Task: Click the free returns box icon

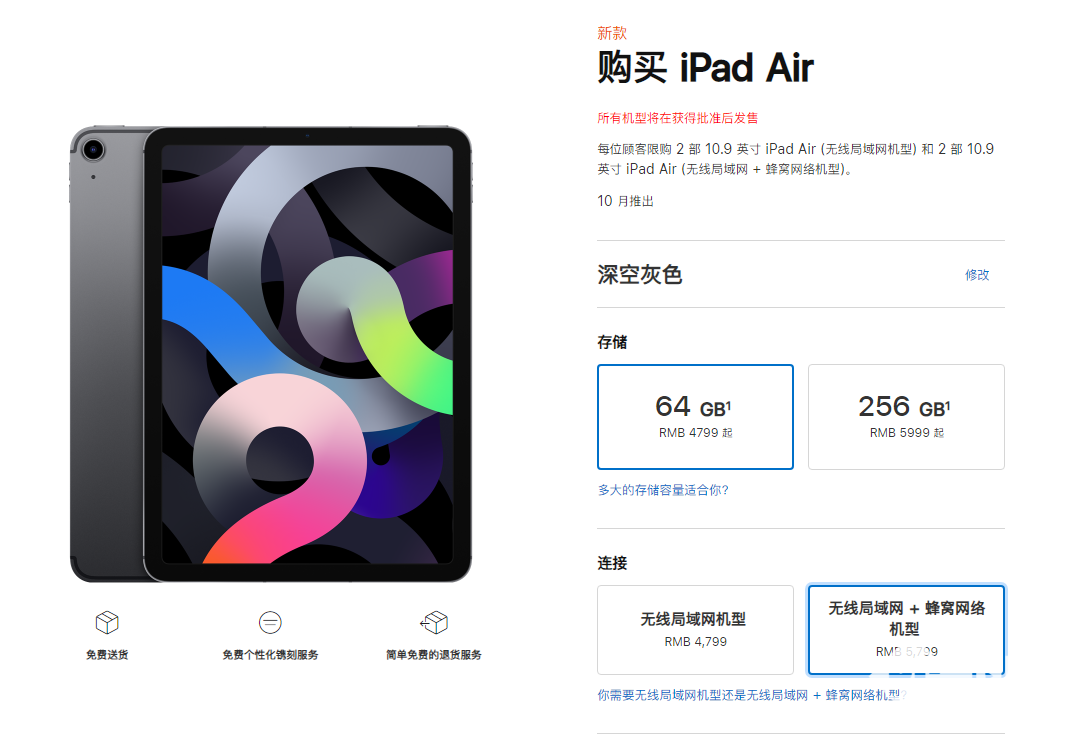Action: [x=434, y=622]
